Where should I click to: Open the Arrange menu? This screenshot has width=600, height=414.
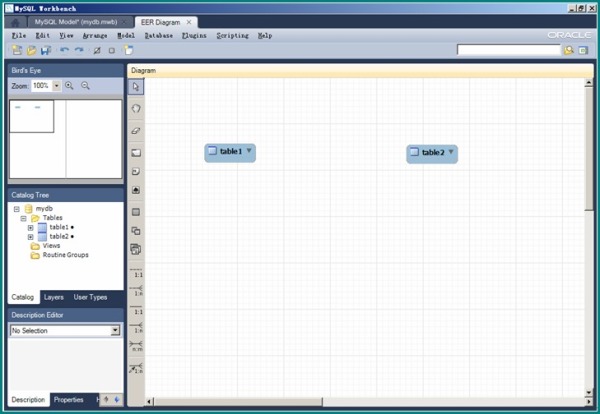[95, 36]
